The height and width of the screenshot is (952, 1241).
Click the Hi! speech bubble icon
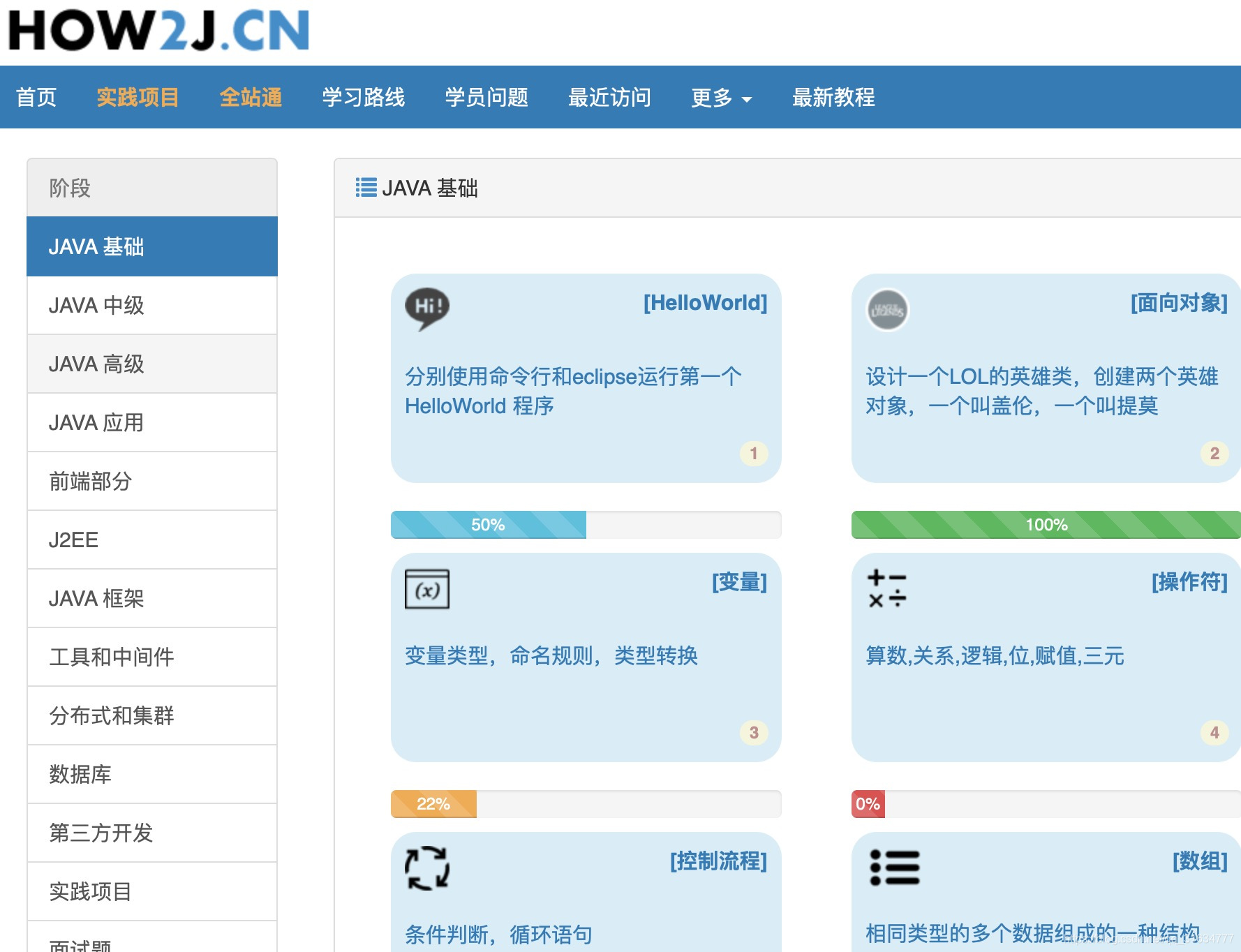427,308
